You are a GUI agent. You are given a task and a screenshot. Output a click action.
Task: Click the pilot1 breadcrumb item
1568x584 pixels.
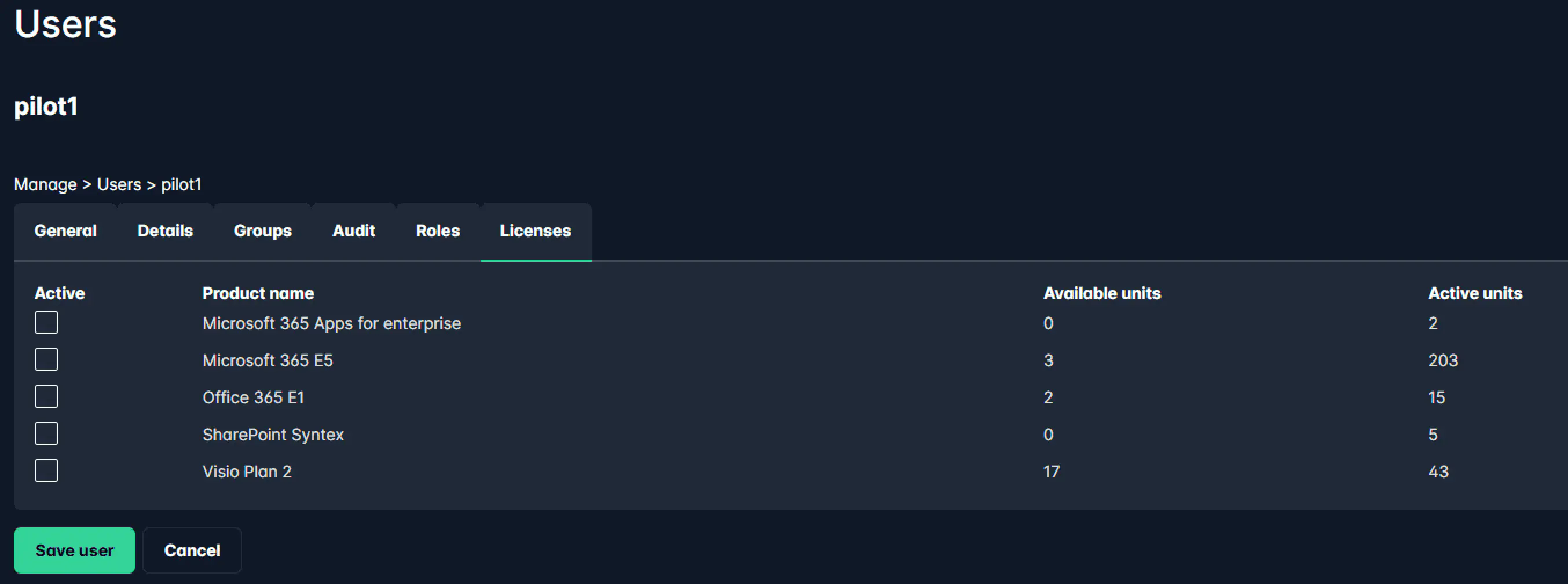tap(181, 184)
